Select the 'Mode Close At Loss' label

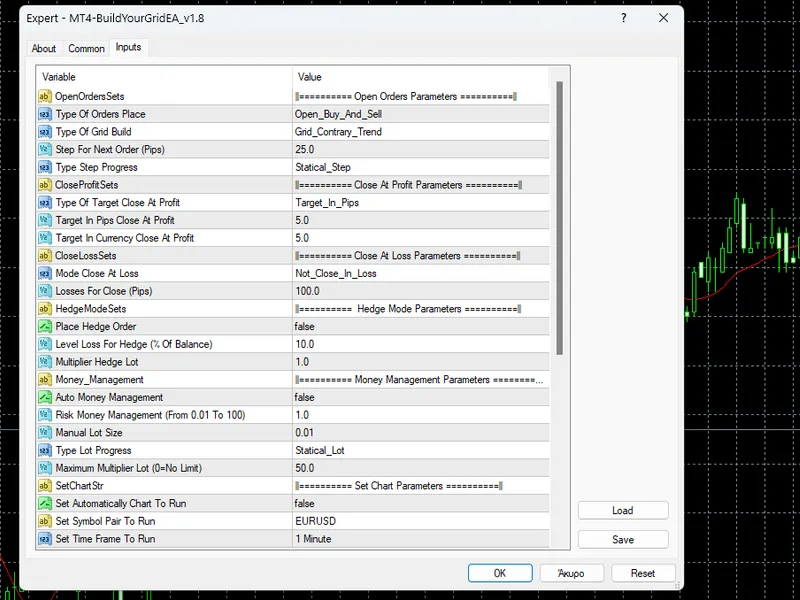click(x=97, y=273)
